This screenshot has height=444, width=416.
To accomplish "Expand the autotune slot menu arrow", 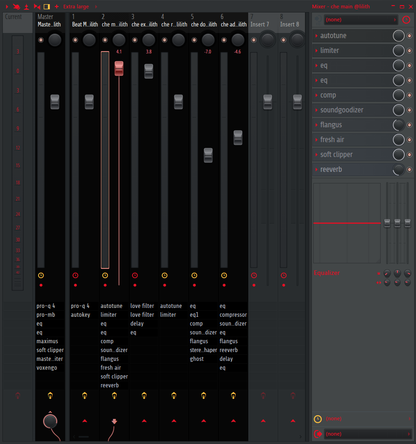I will coord(316,36).
